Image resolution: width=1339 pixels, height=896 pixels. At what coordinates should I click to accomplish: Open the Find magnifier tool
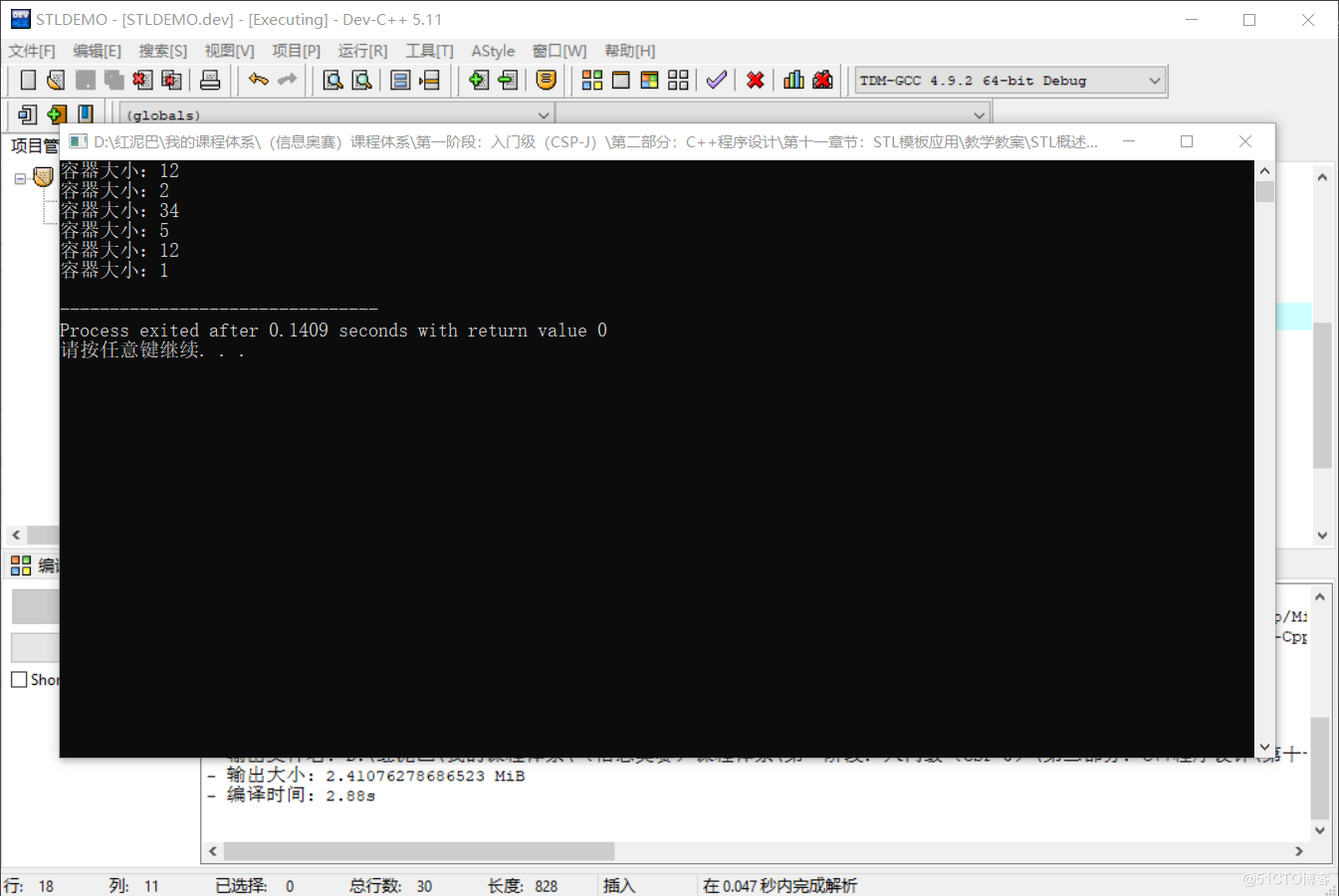[x=334, y=81]
